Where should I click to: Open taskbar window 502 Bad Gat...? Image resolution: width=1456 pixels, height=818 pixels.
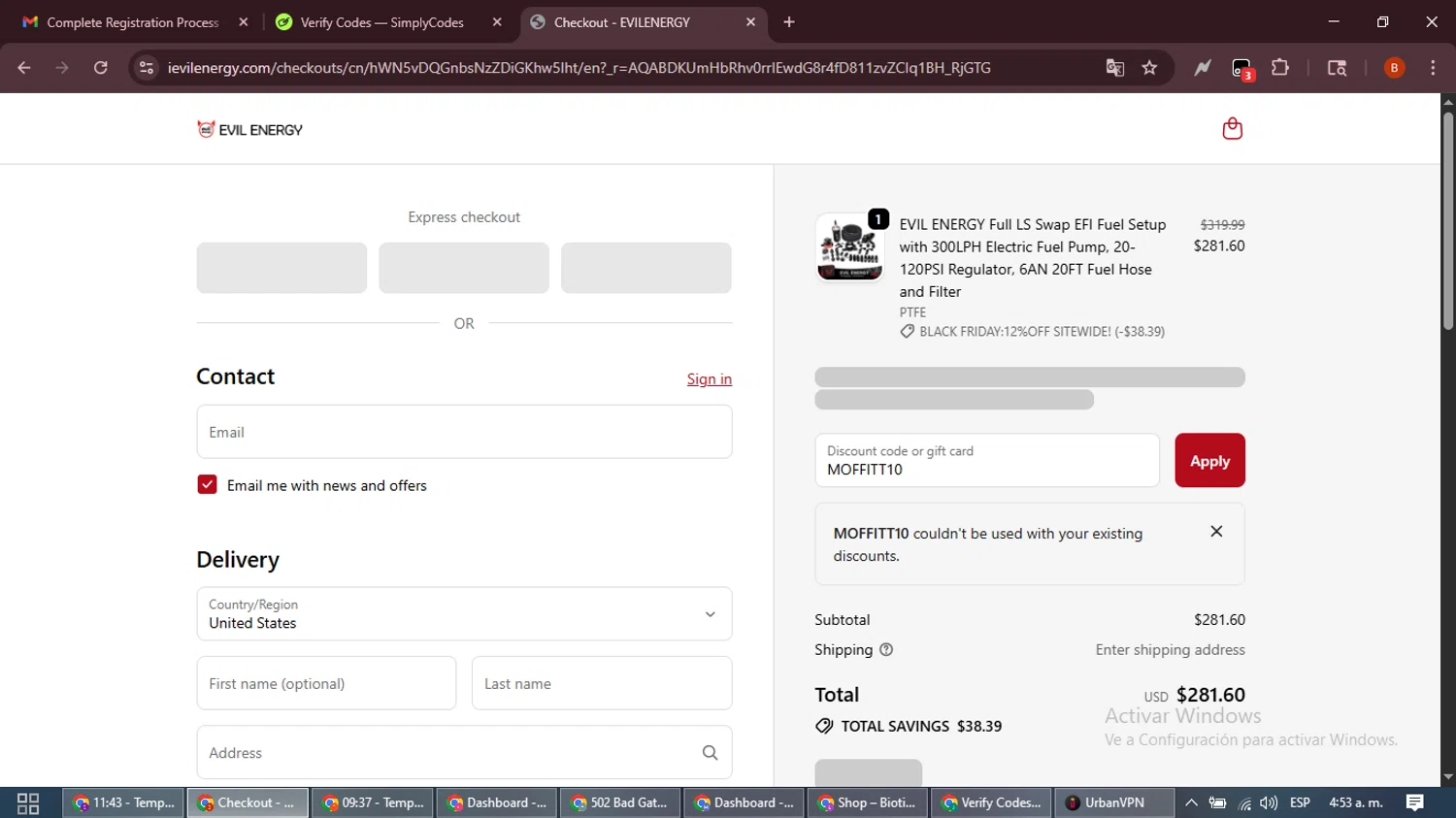(x=619, y=803)
